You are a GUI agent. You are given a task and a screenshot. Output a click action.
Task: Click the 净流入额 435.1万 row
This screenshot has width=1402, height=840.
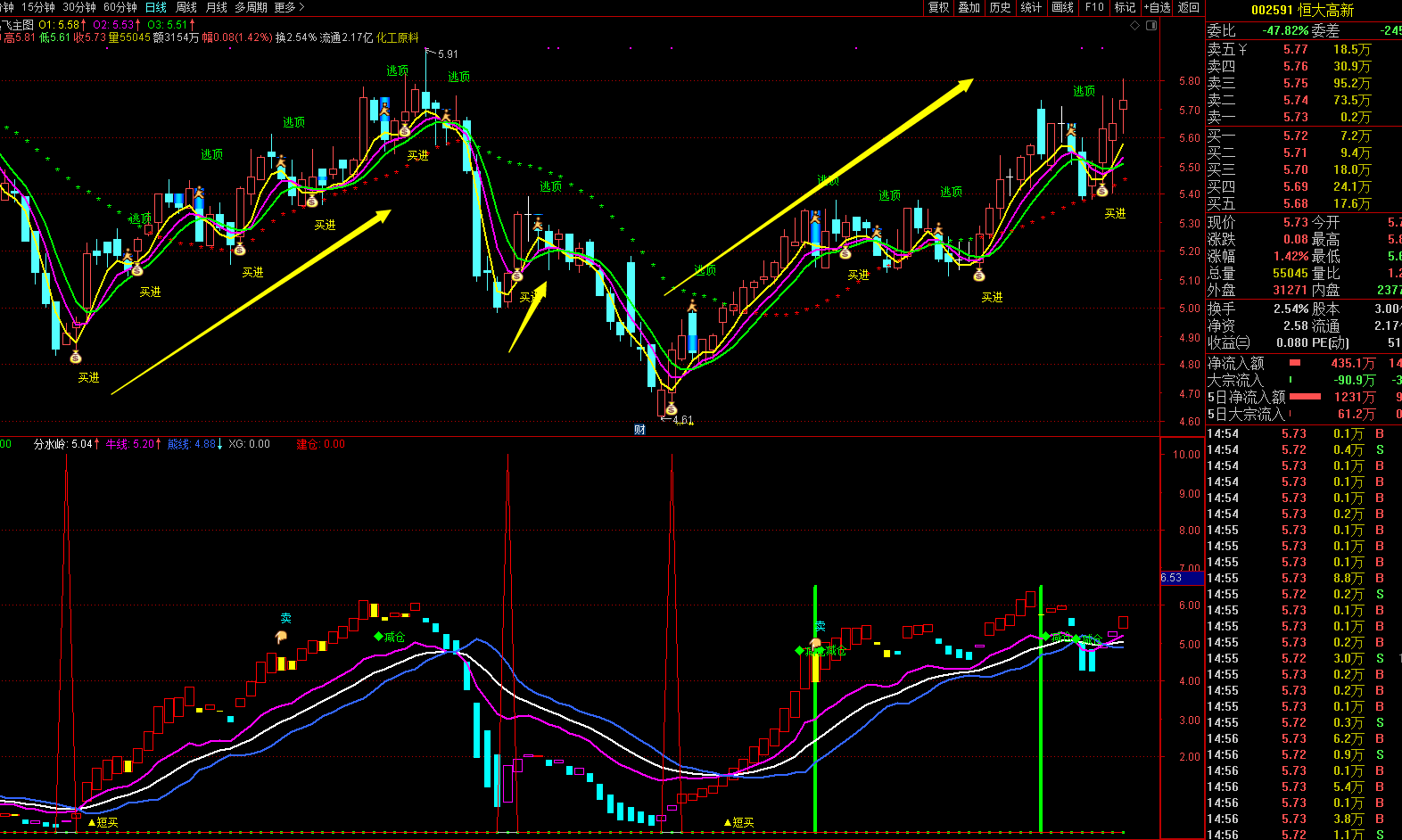[1304, 363]
